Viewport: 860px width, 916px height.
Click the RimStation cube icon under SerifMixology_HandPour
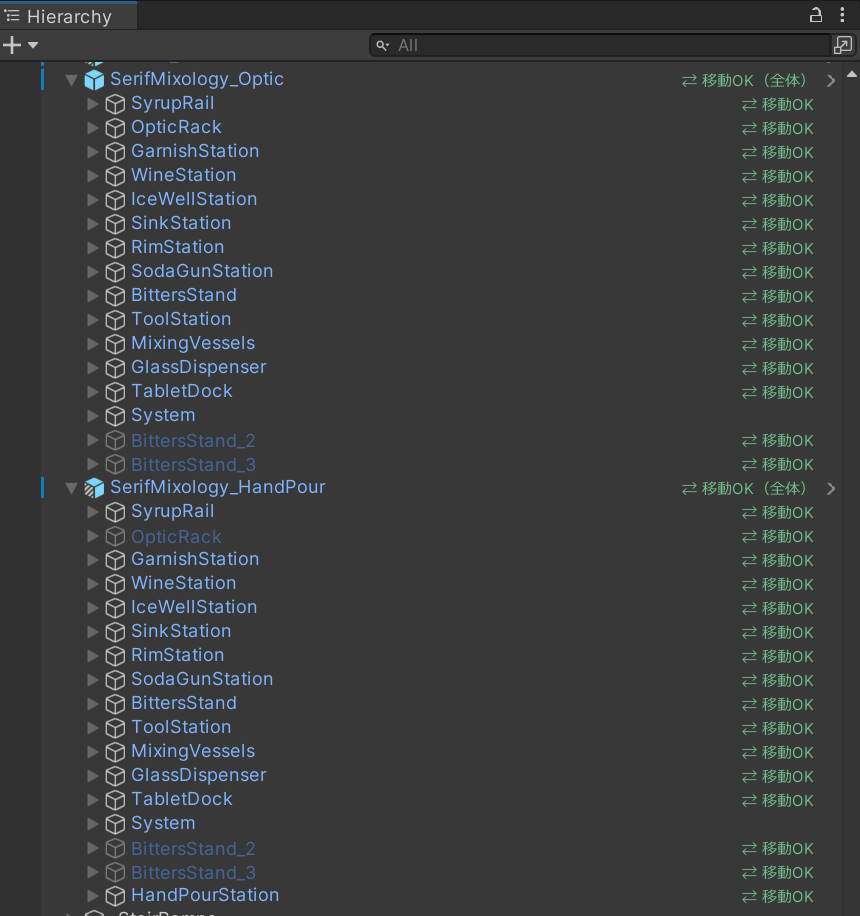(115, 656)
